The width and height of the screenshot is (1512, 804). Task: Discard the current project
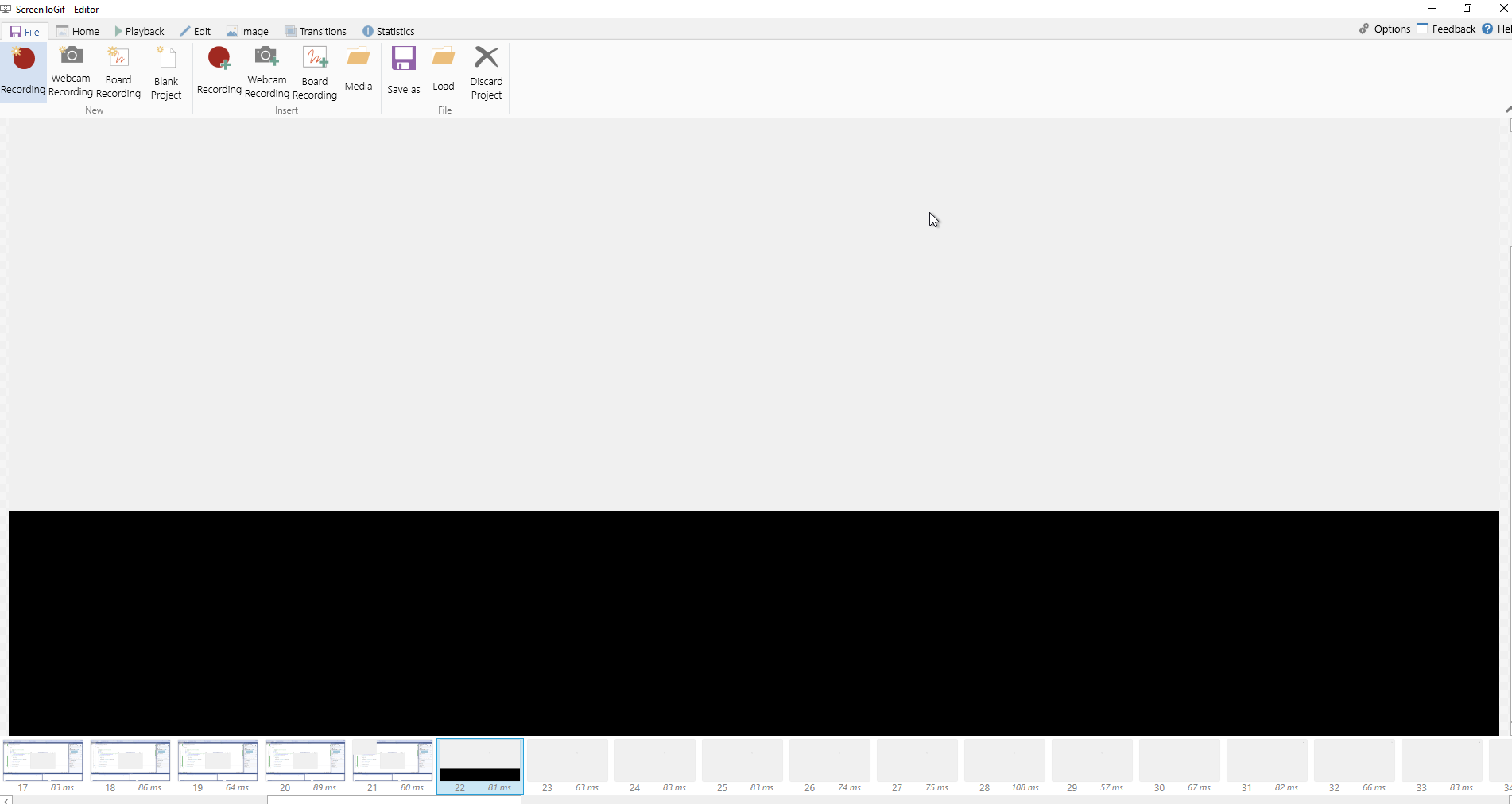coord(487,70)
